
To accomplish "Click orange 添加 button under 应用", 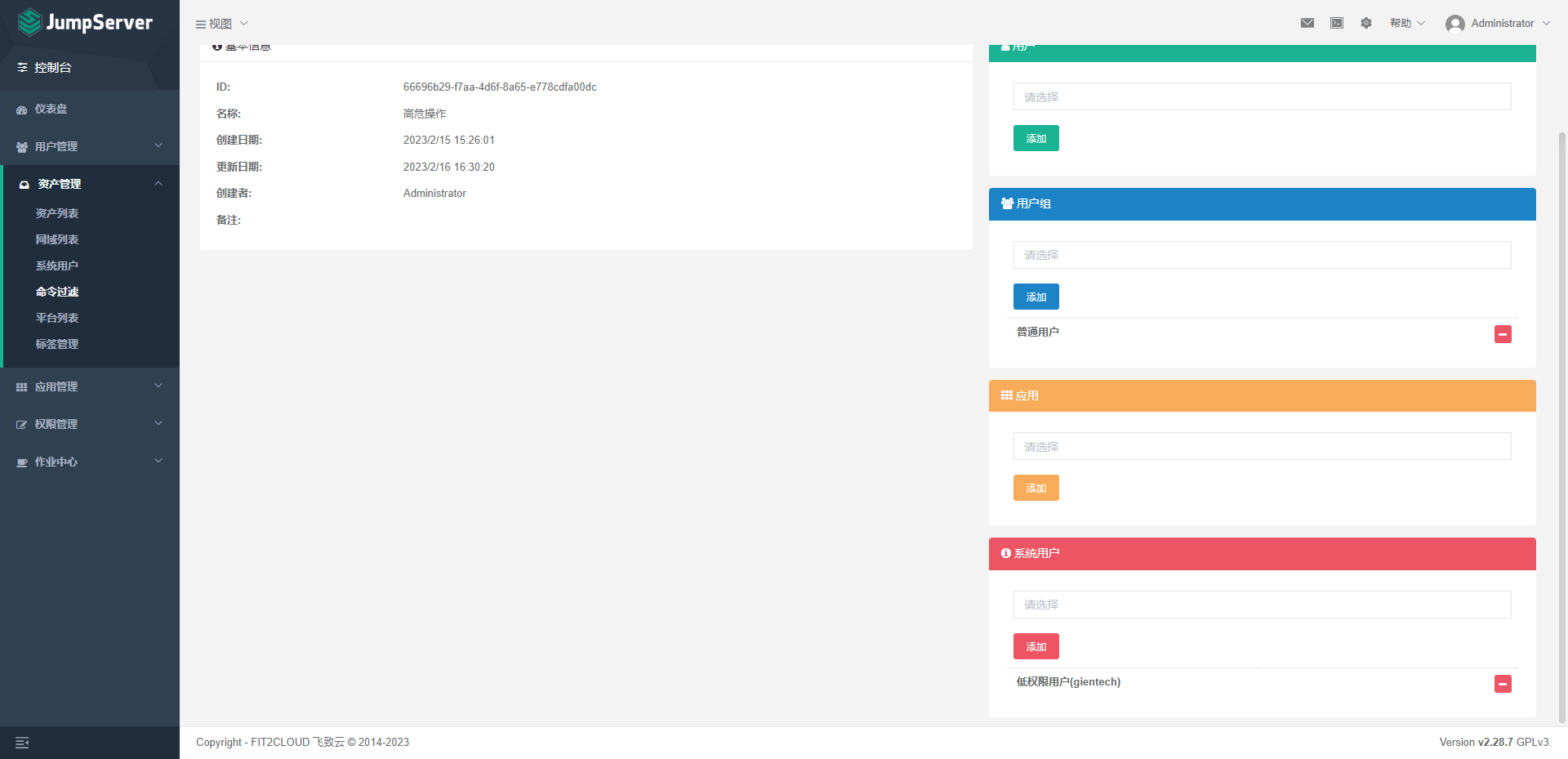I will coord(1036,488).
